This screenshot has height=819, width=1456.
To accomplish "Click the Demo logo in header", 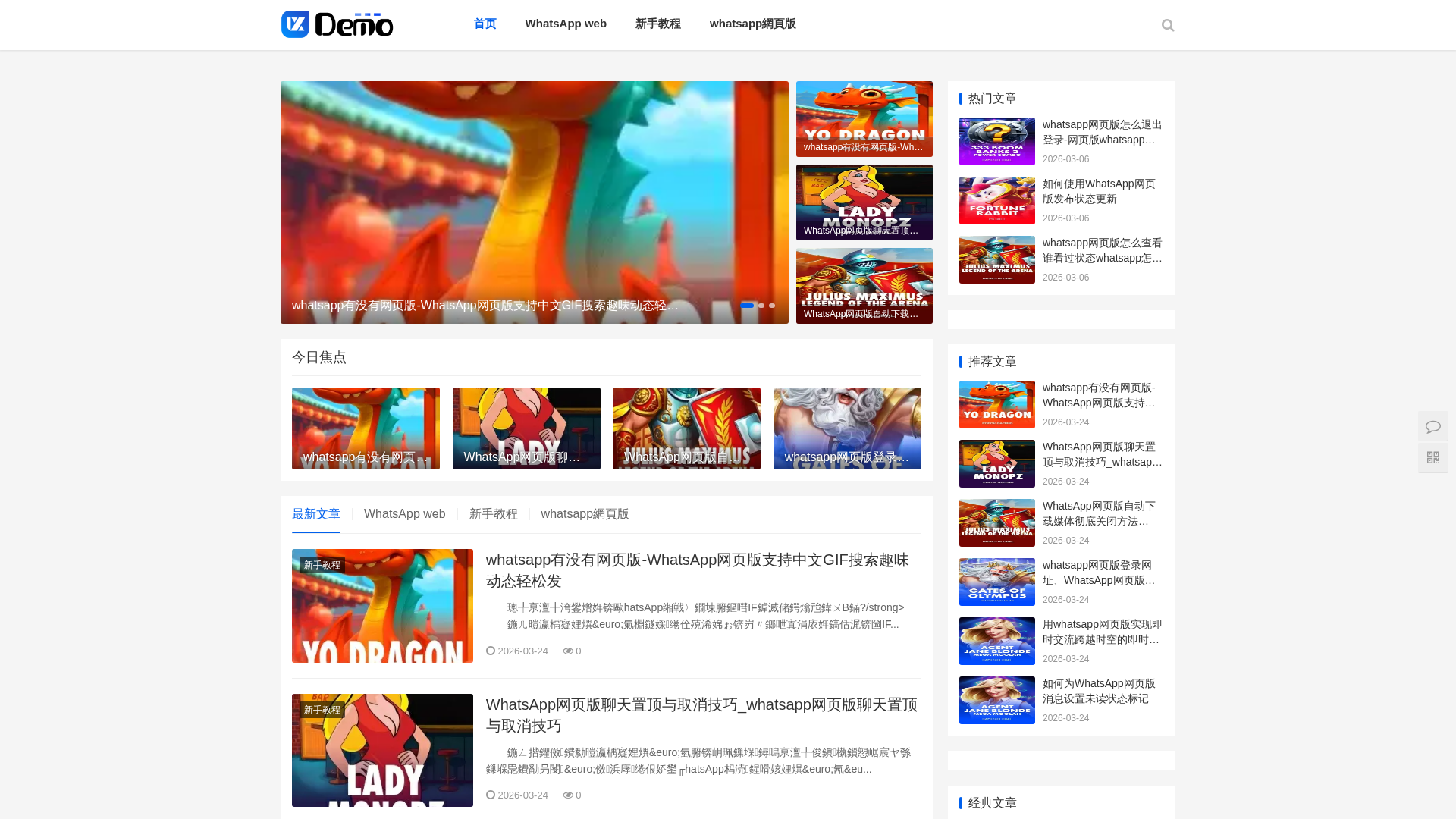I will 337,24.
